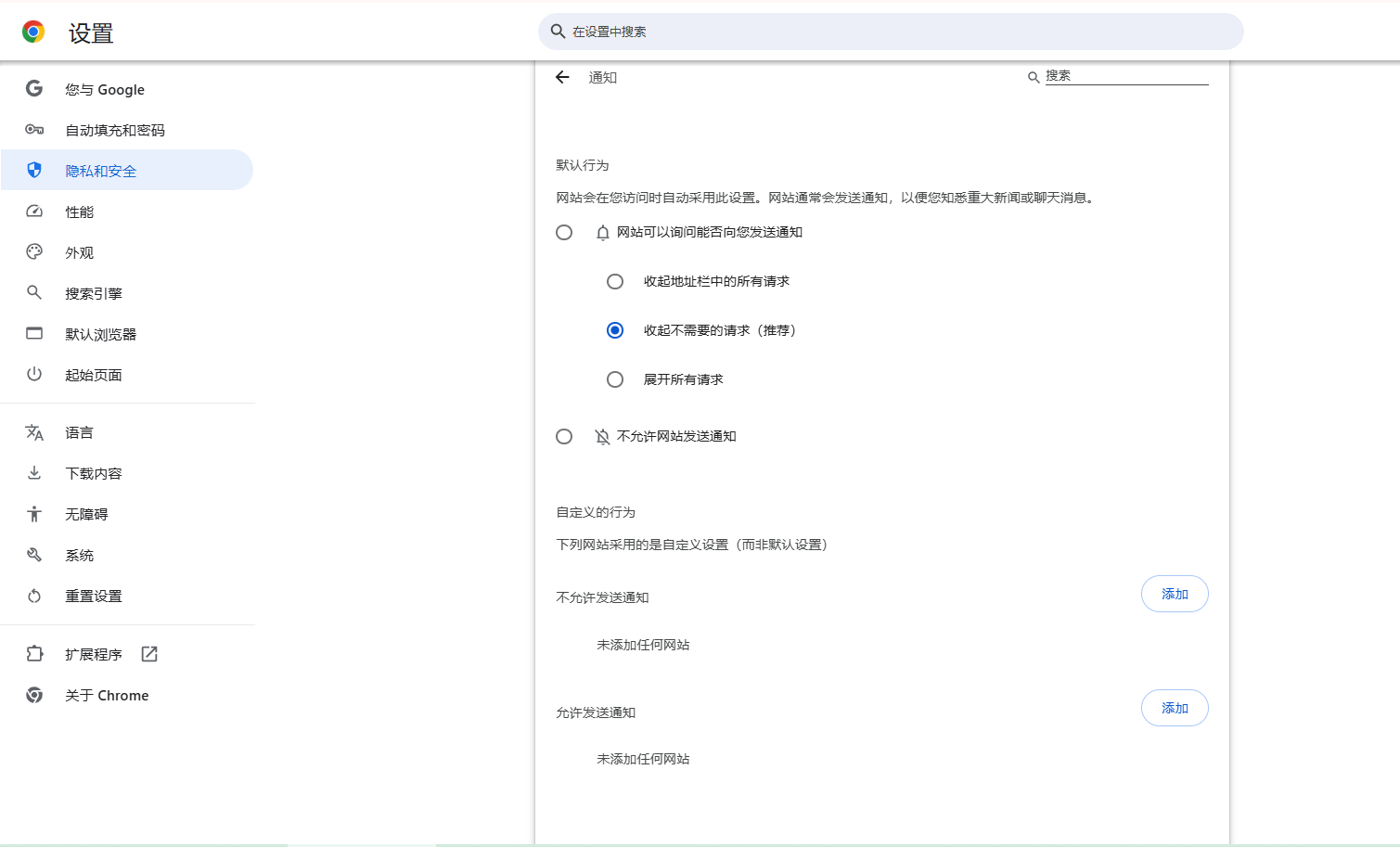Viewport: 1400px width, 847px height.
Task: Click the small search icon beside 搜索 field
Action: tap(1034, 78)
